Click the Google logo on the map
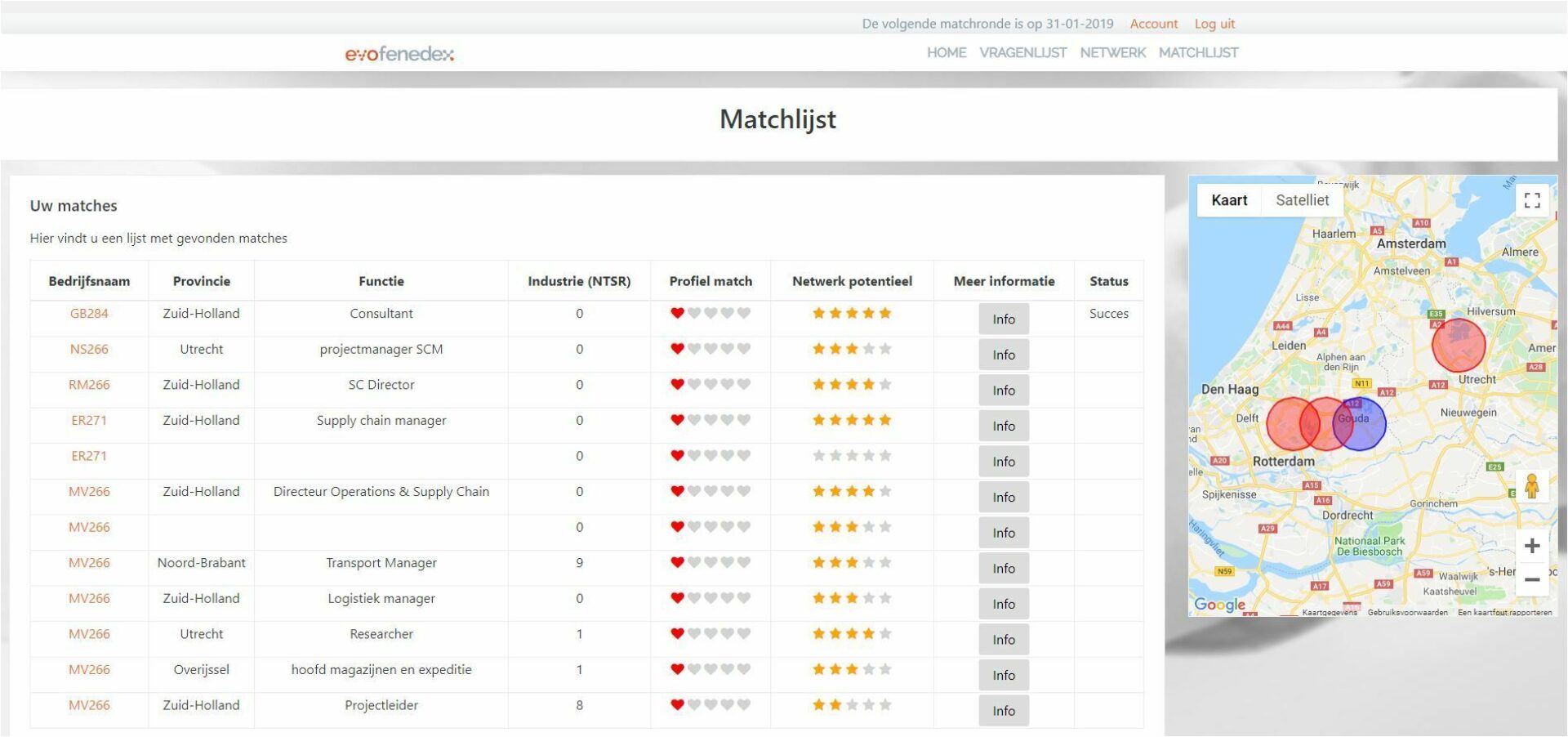The height and width of the screenshot is (737, 1568). pos(1220,604)
